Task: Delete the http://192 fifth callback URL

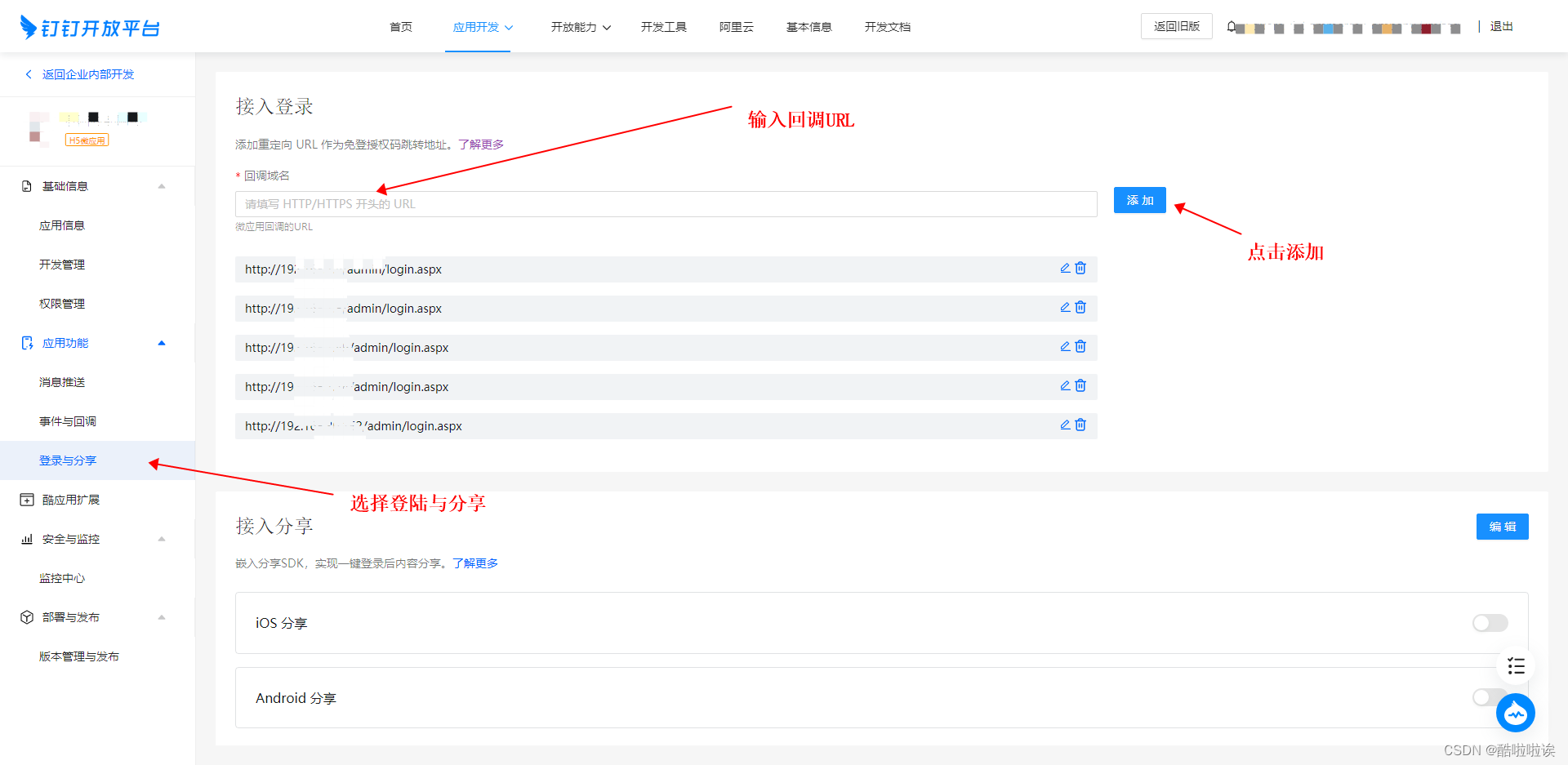Action: click(1080, 425)
